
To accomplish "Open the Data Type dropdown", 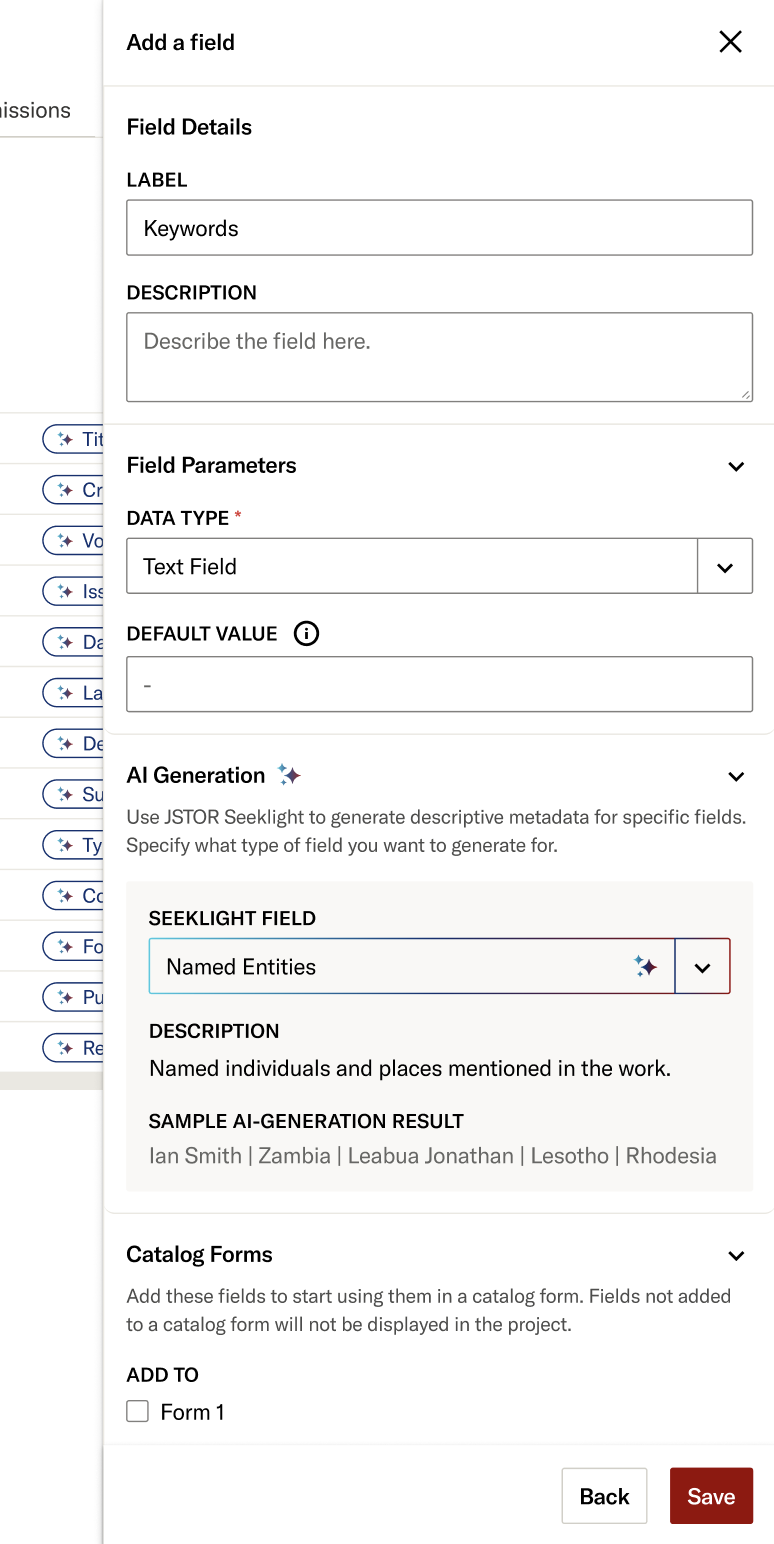I will tap(725, 567).
